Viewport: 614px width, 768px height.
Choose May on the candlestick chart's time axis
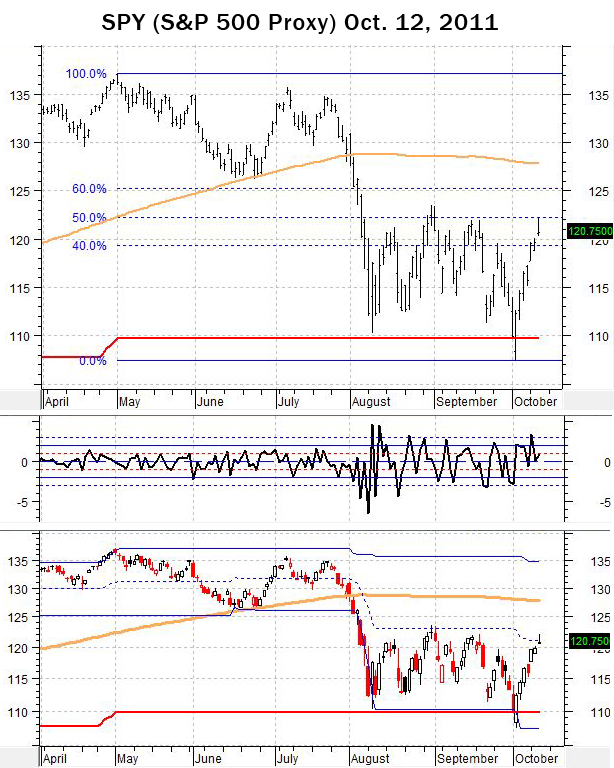click(x=127, y=759)
